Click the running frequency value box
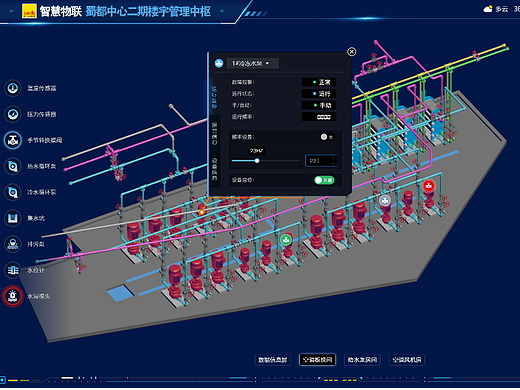520x390 pixels. pos(319,117)
